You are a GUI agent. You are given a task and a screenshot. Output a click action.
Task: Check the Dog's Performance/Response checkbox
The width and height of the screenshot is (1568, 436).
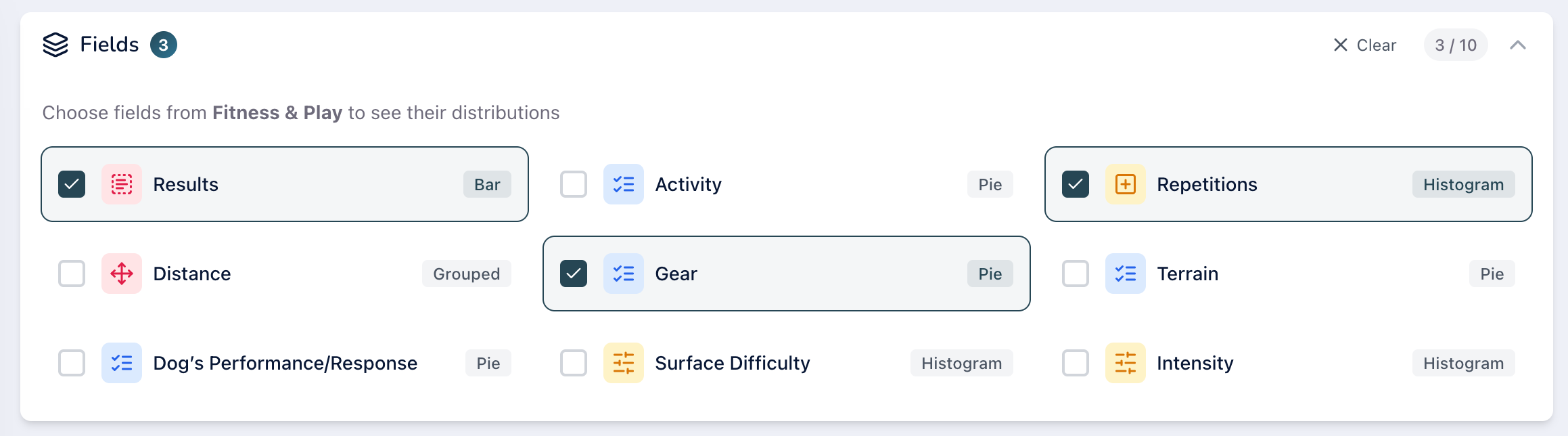(x=72, y=363)
